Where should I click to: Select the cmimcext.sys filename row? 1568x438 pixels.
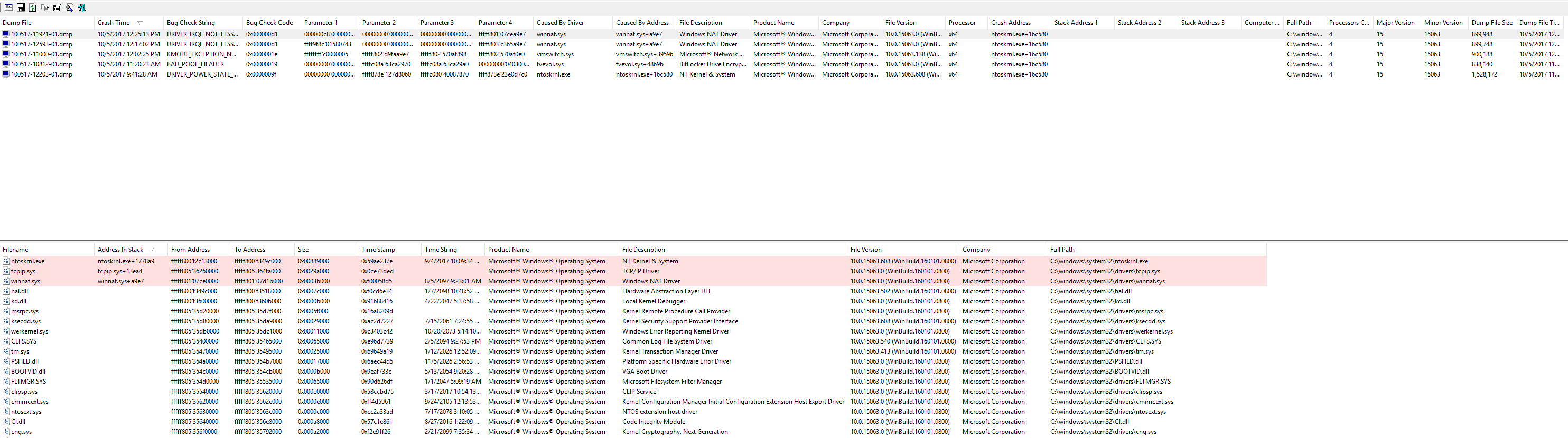[30, 402]
